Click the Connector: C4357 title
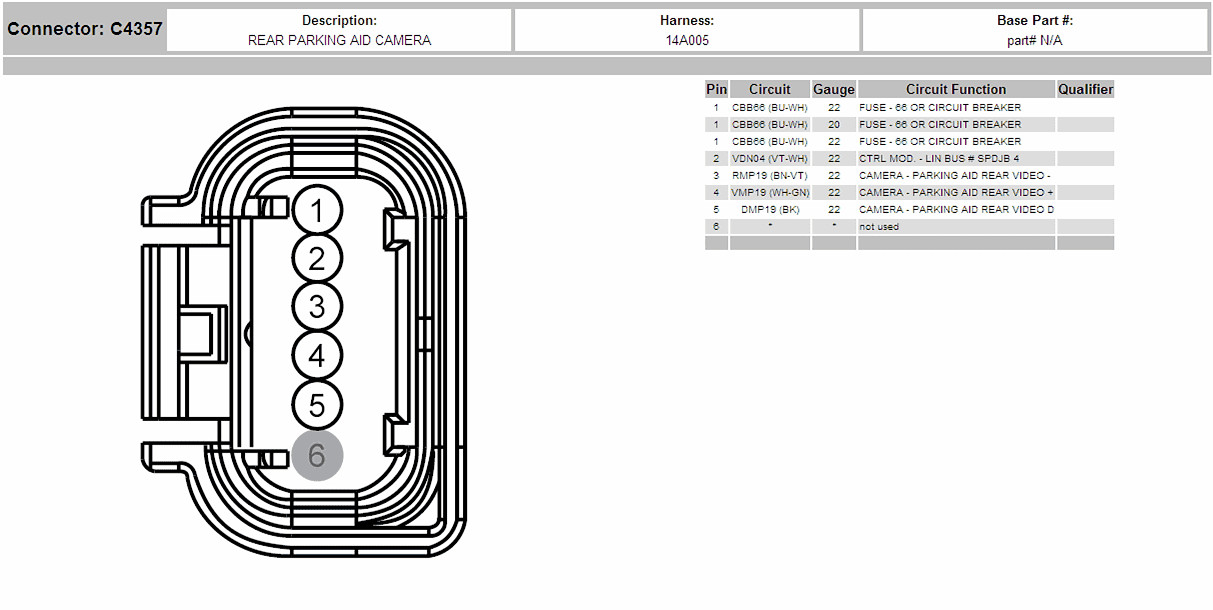 tap(85, 29)
